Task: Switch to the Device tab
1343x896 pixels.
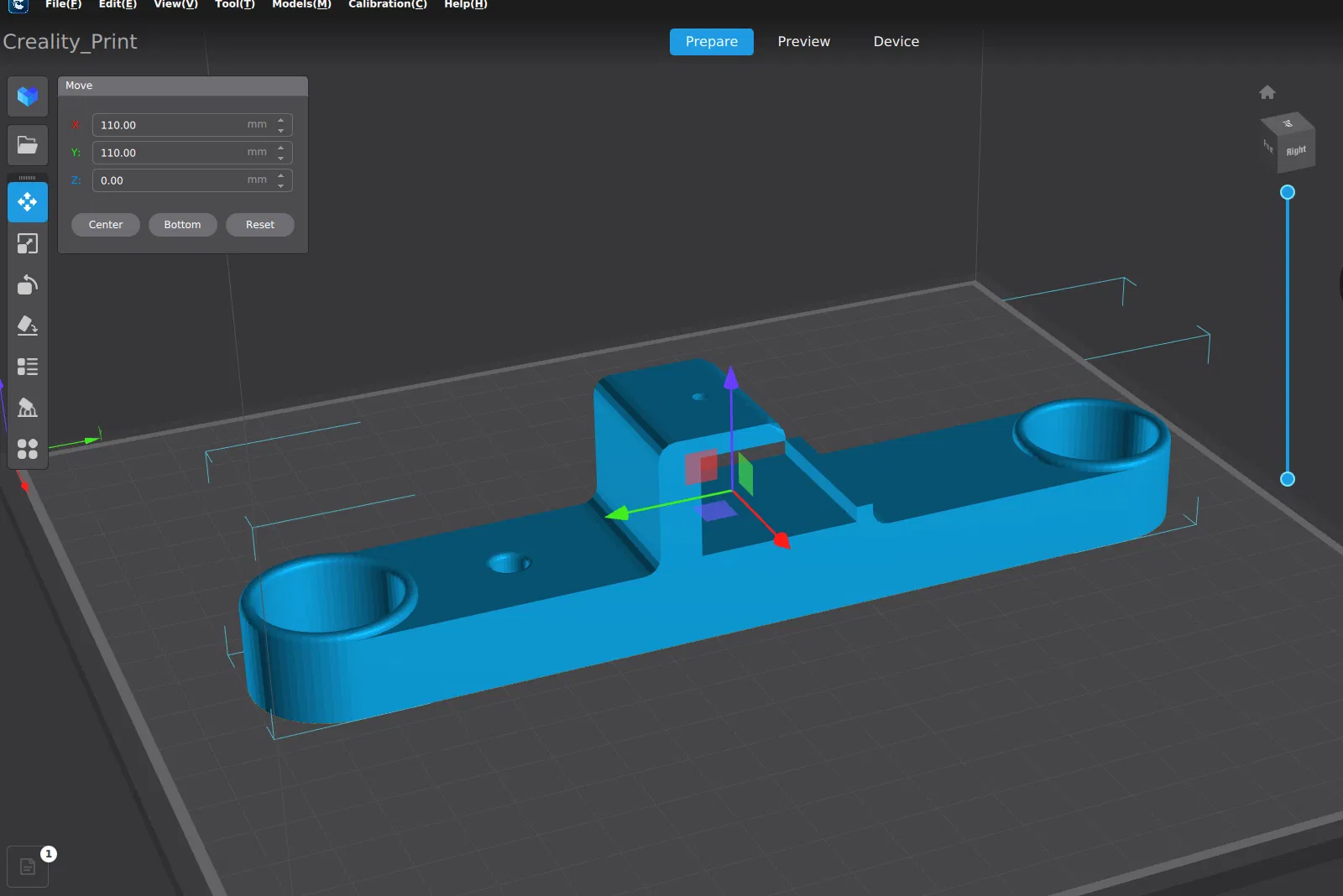Action: tap(896, 42)
